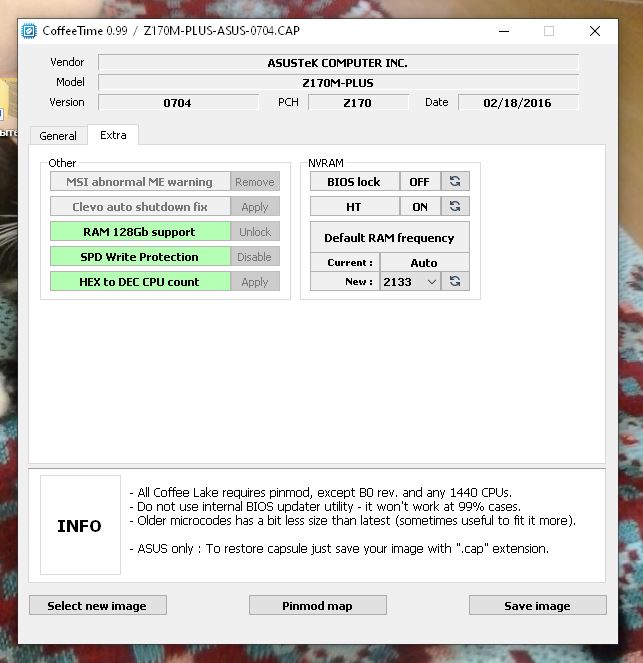643x663 pixels.
Task: Click the INFO box
Action: pos(80,525)
